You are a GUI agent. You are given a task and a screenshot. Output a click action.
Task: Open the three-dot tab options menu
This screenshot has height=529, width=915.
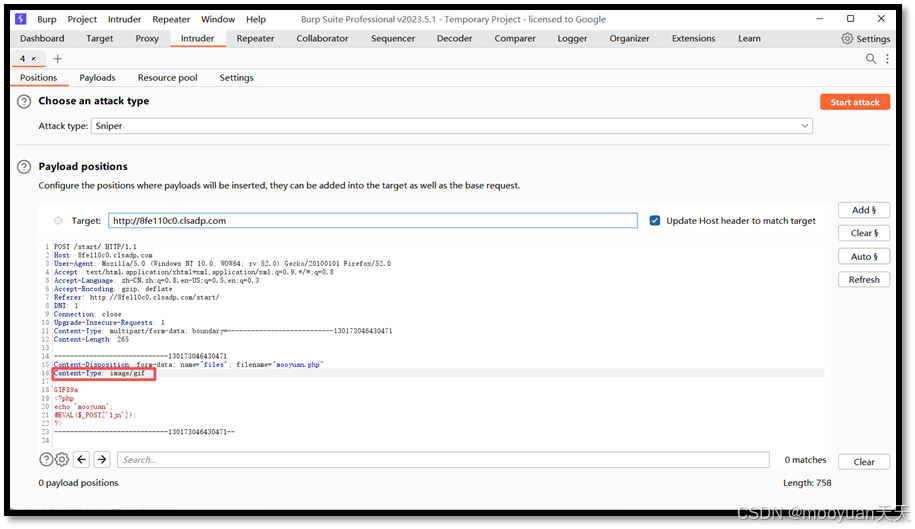887,59
